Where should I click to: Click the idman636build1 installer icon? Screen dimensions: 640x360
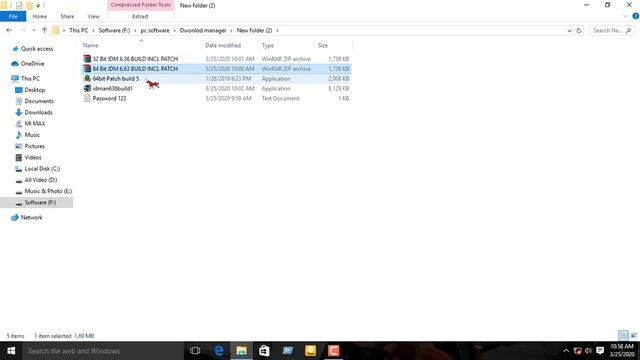(87, 88)
